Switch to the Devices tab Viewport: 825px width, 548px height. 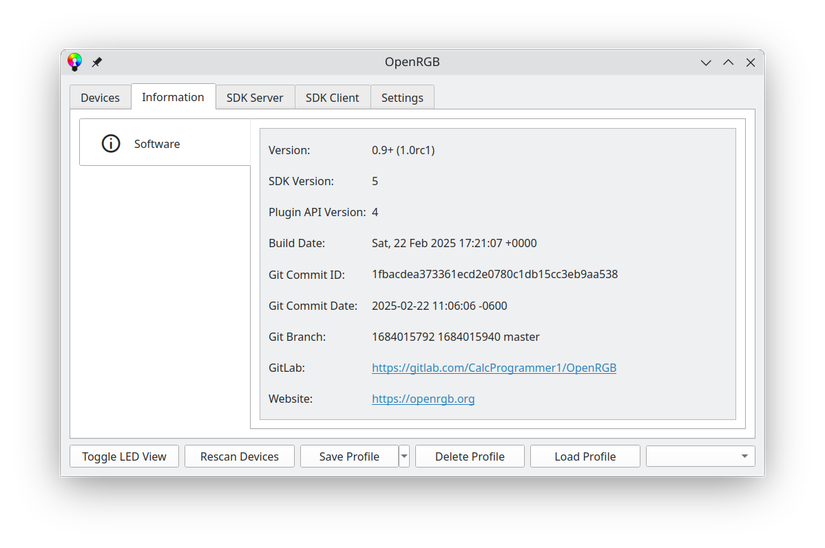(100, 98)
